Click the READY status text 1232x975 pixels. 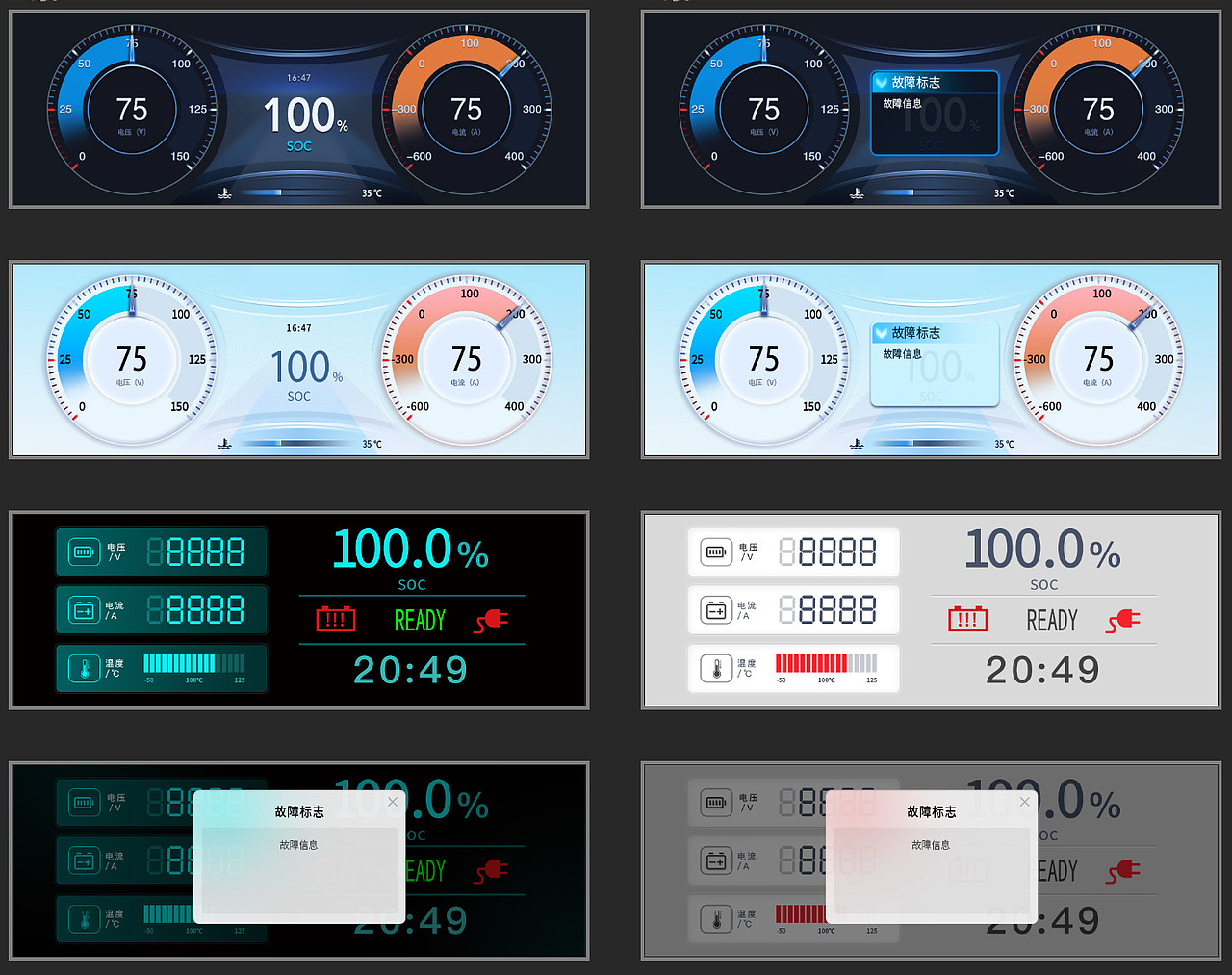pos(418,621)
